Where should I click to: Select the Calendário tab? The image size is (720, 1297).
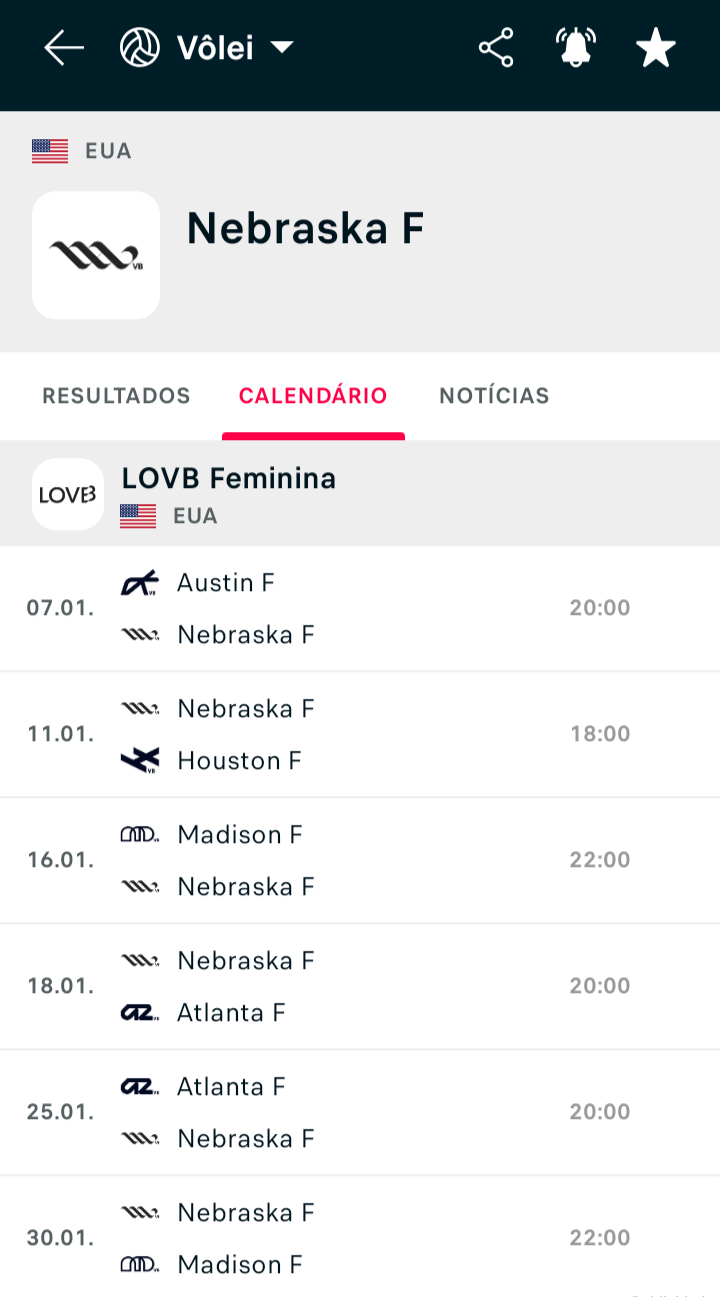(313, 396)
